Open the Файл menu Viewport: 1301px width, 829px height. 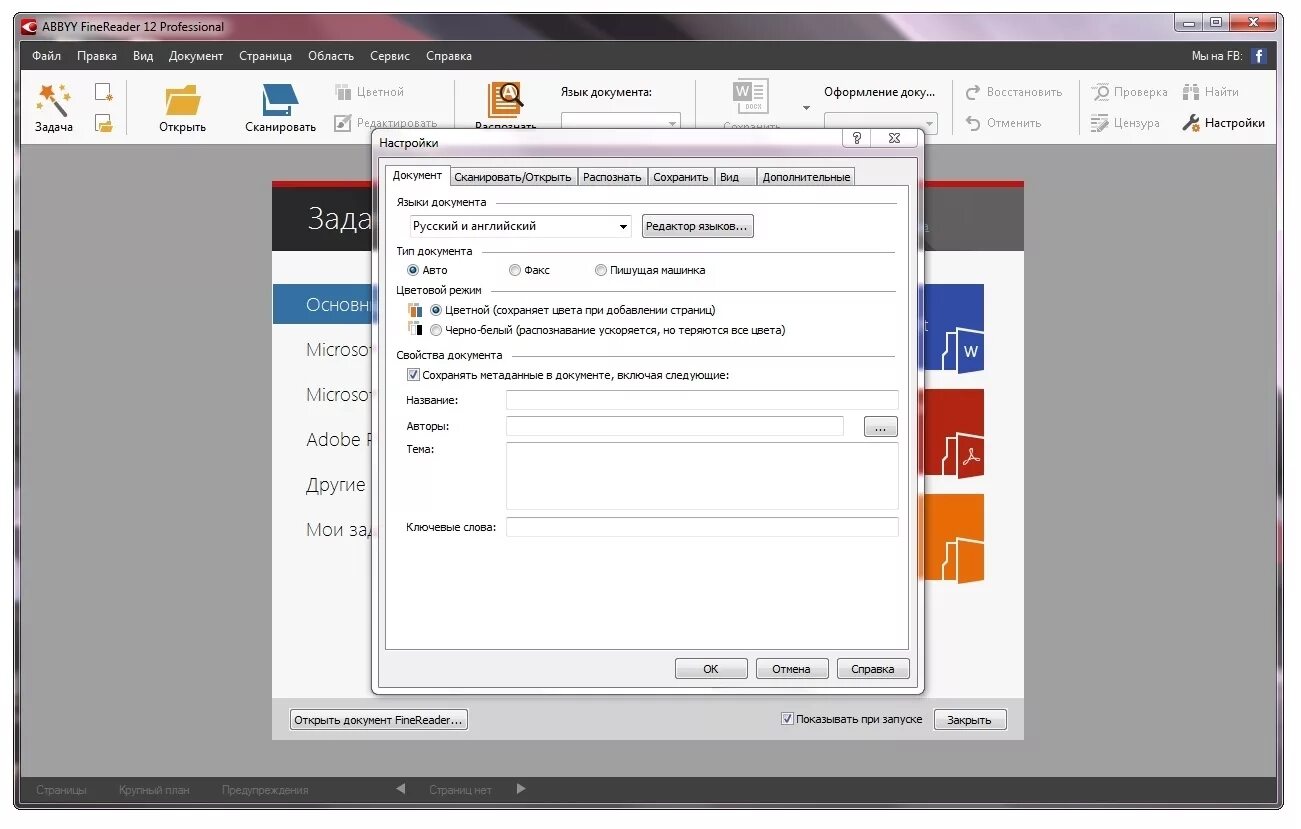(x=46, y=56)
